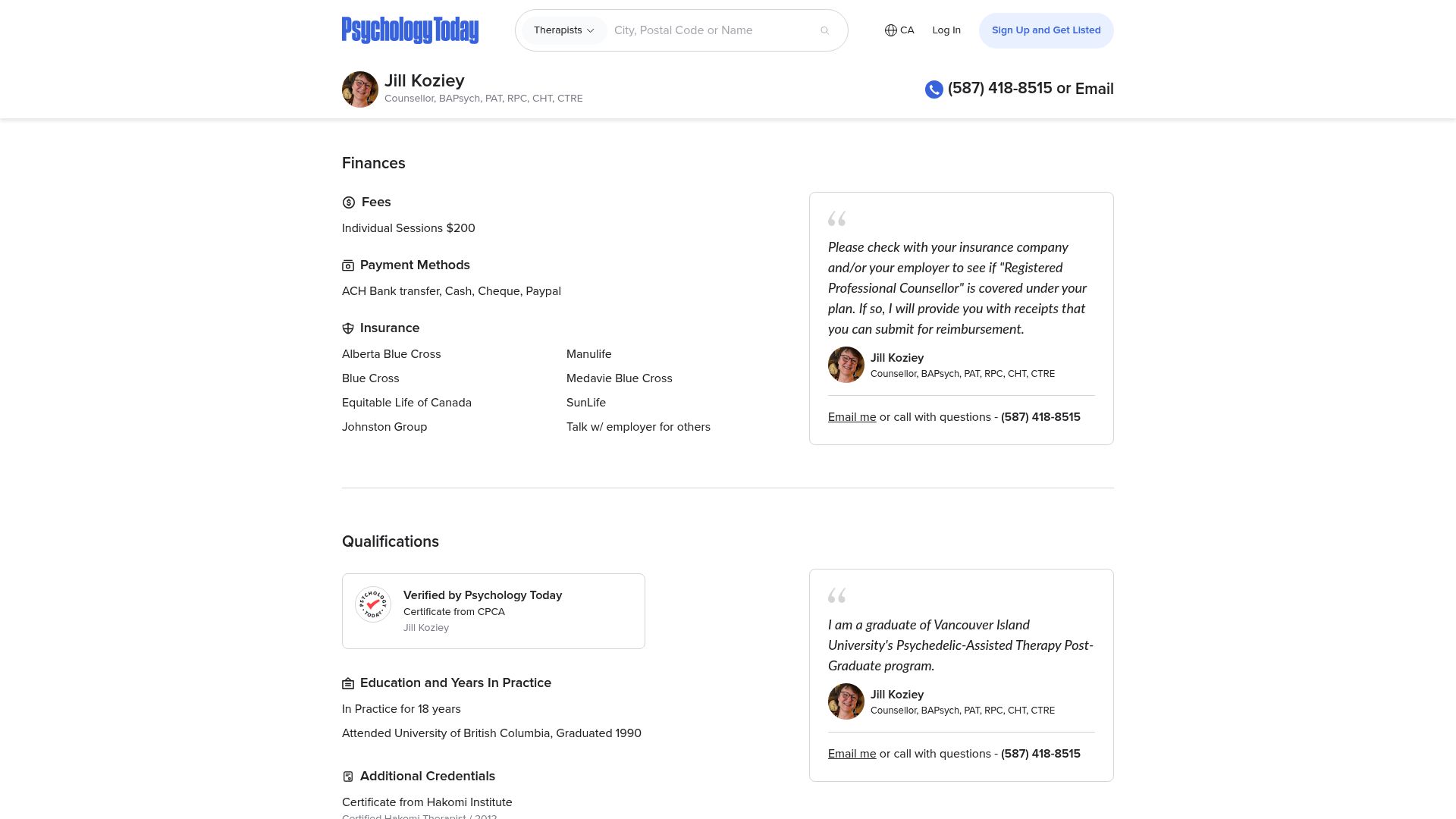Click the Fees dollar icon
Viewport: 1456px width, 819px height.
coord(349,202)
